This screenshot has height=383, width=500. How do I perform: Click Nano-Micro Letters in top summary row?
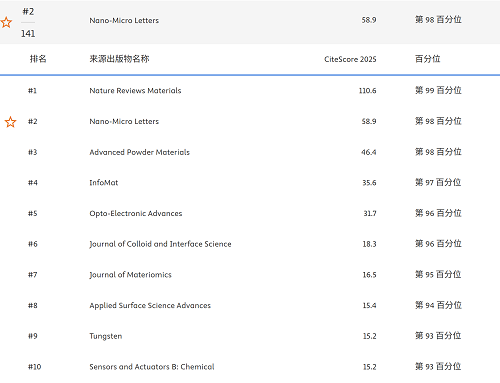124,20
